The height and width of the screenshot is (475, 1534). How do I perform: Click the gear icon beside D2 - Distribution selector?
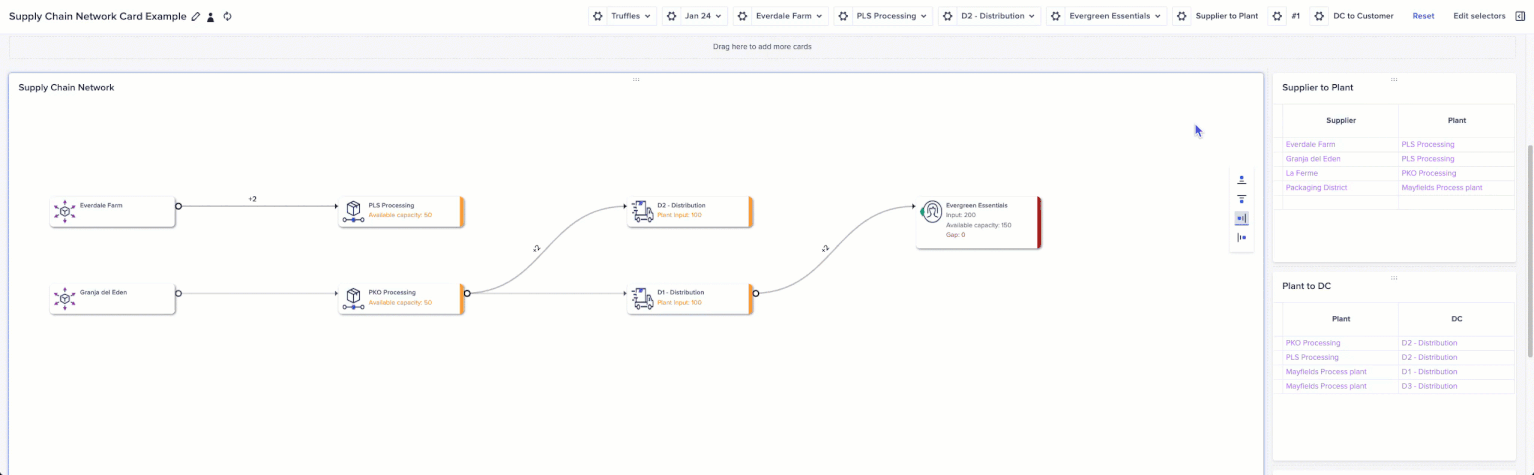948,16
